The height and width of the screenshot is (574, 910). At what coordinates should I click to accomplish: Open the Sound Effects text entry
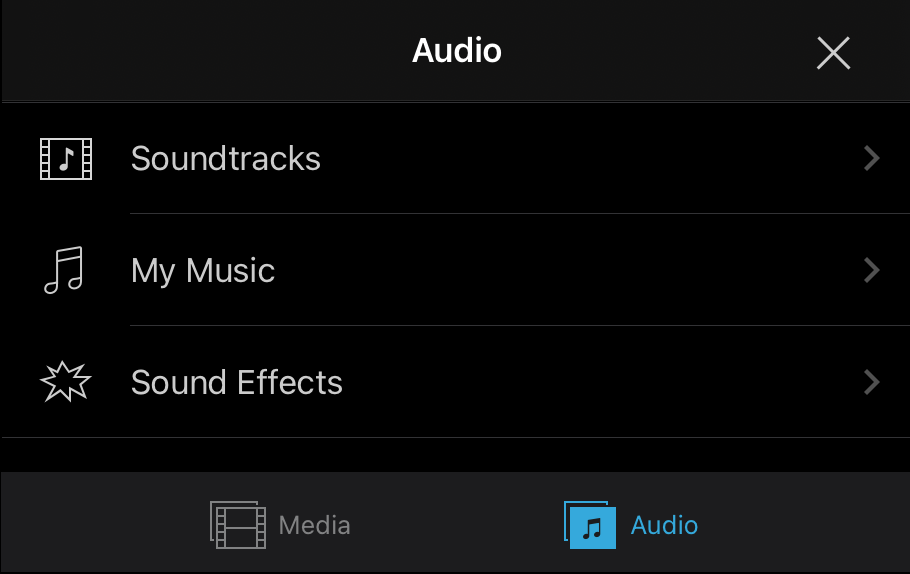tap(237, 382)
